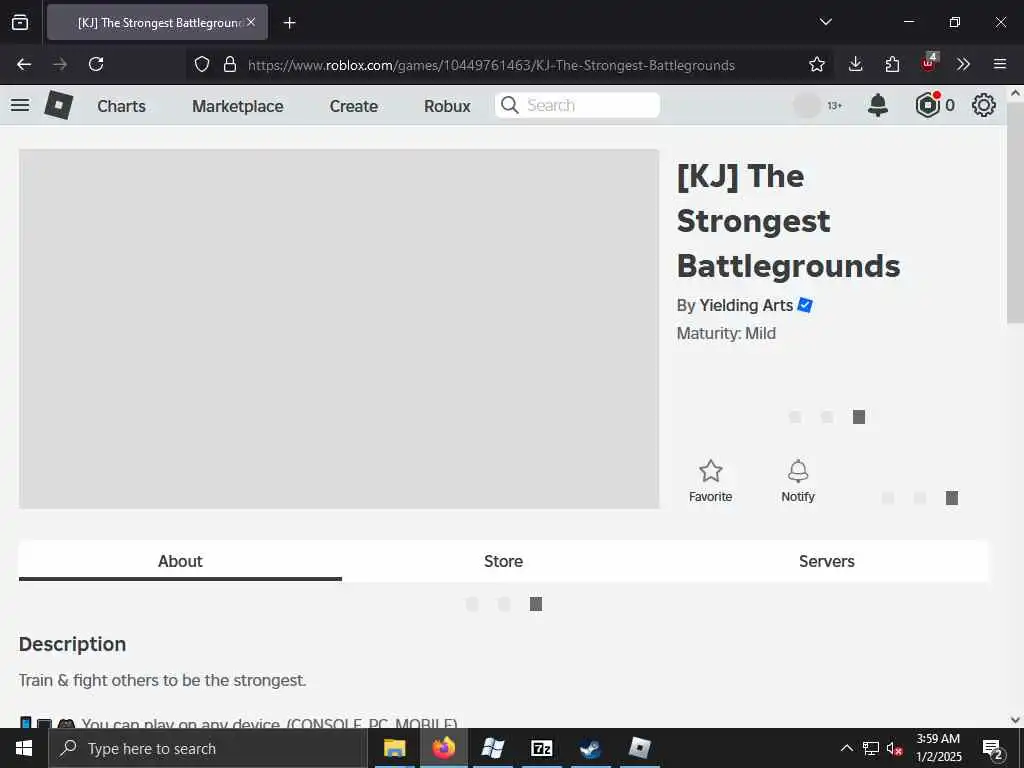Click the Roblox logo home icon

[x=58, y=105]
